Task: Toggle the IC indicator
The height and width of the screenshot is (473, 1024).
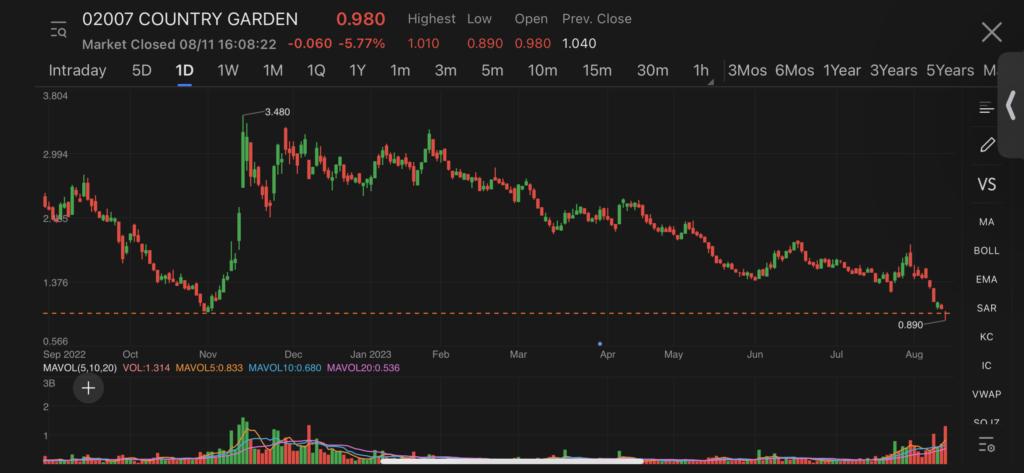Action: click(x=986, y=366)
